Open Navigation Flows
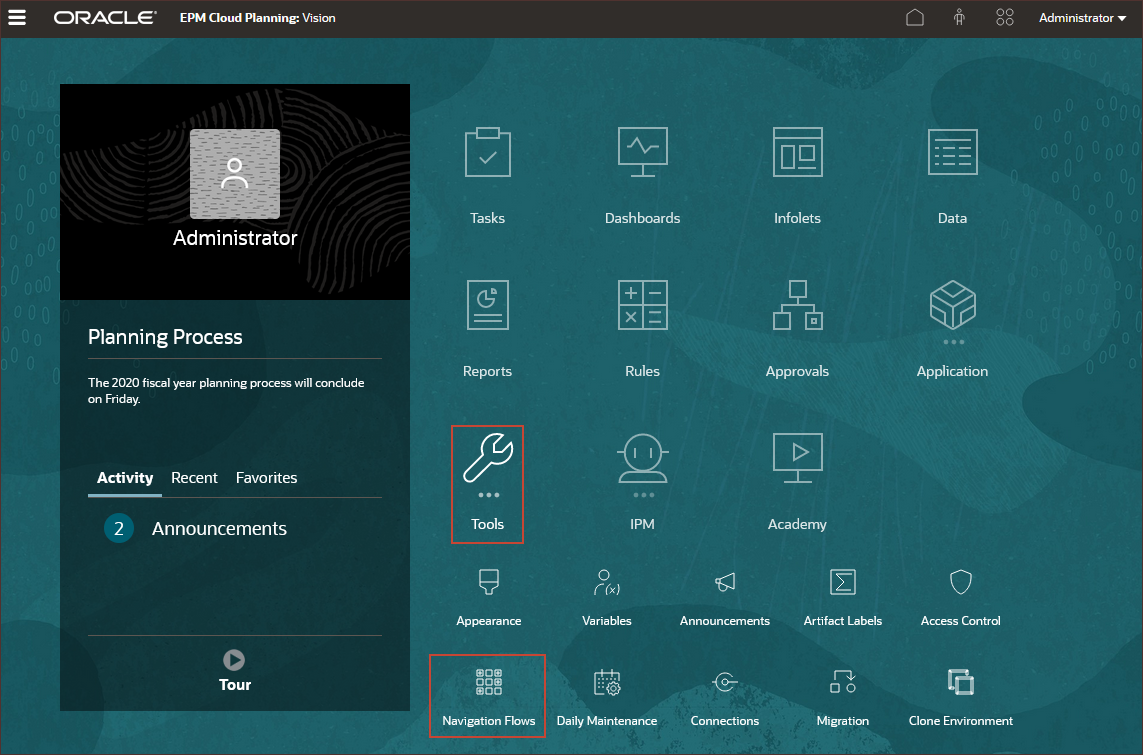Image resolution: width=1143 pixels, height=755 pixels. coord(488,697)
